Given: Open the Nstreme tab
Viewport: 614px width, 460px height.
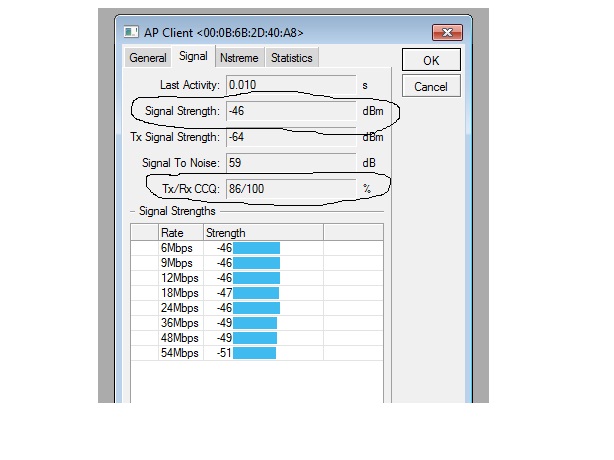Looking at the screenshot, I should point(239,58).
